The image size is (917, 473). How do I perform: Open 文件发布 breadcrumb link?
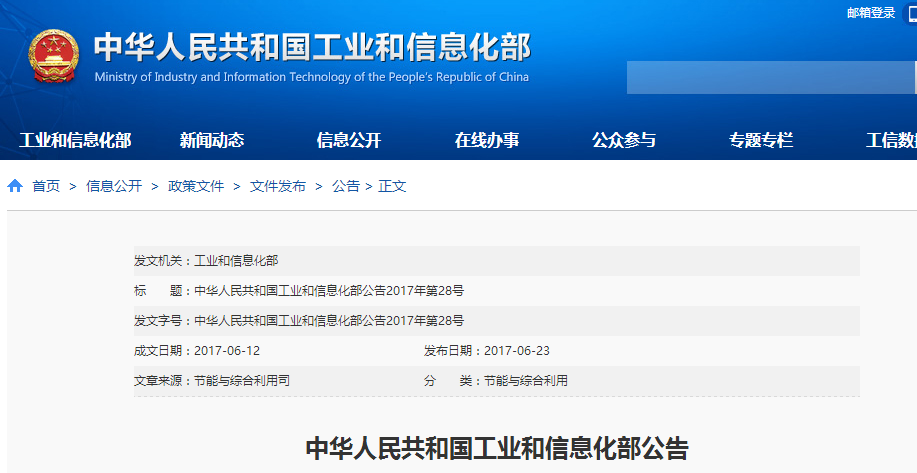coord(278,186)
